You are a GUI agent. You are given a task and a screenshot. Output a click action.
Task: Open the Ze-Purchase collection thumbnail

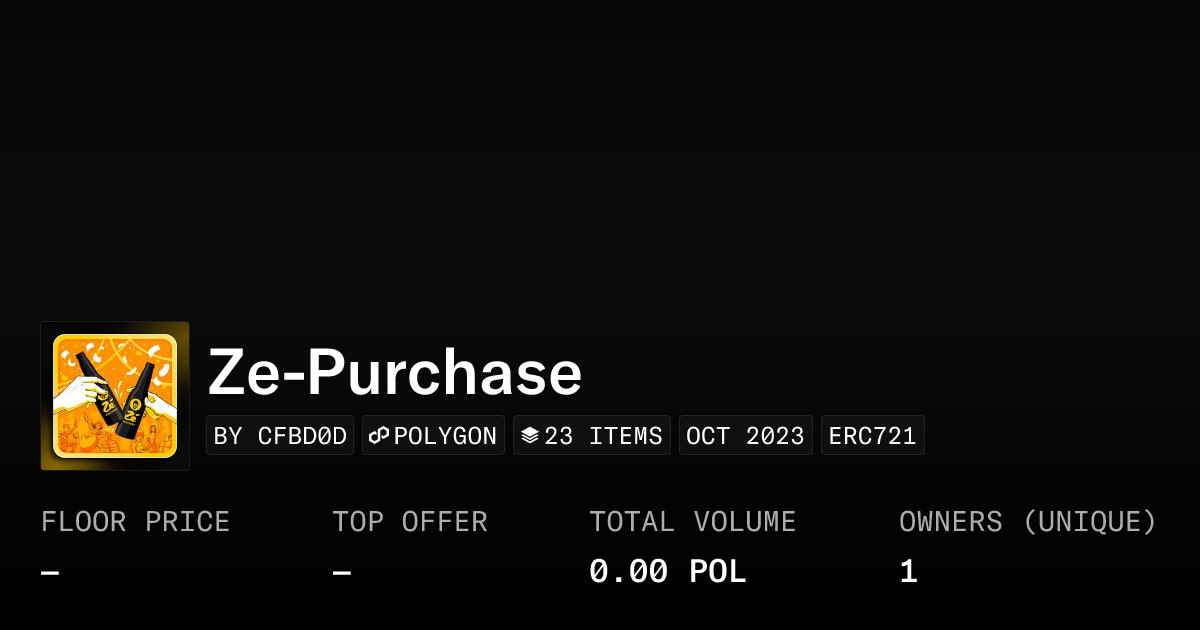pyautogui.click(x=115, y=396)
